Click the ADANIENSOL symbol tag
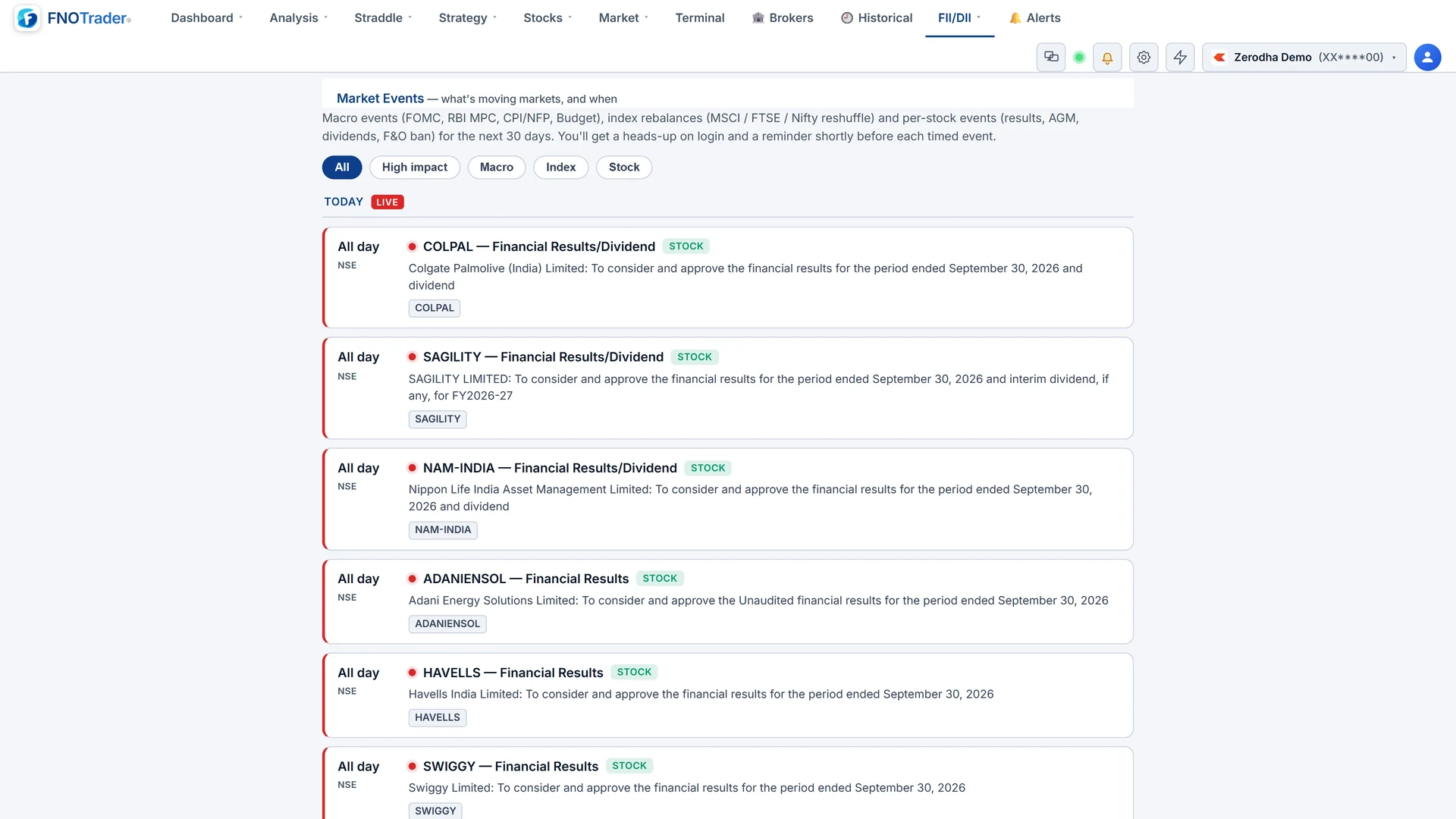Image resolution: width=1456 pixels, height=819 pixels. [447, 623]
